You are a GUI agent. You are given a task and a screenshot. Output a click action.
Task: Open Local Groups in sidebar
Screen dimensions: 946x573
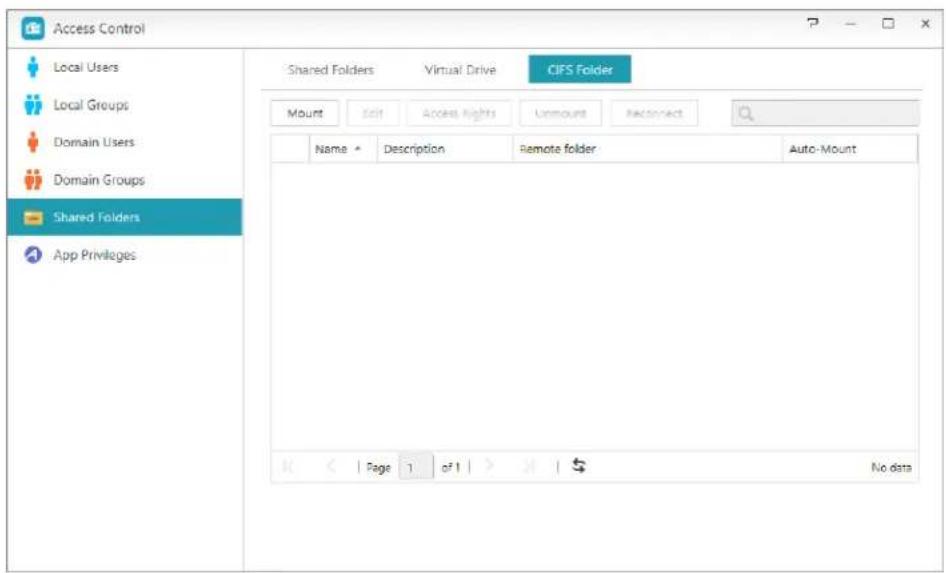(x=124, y=105)
